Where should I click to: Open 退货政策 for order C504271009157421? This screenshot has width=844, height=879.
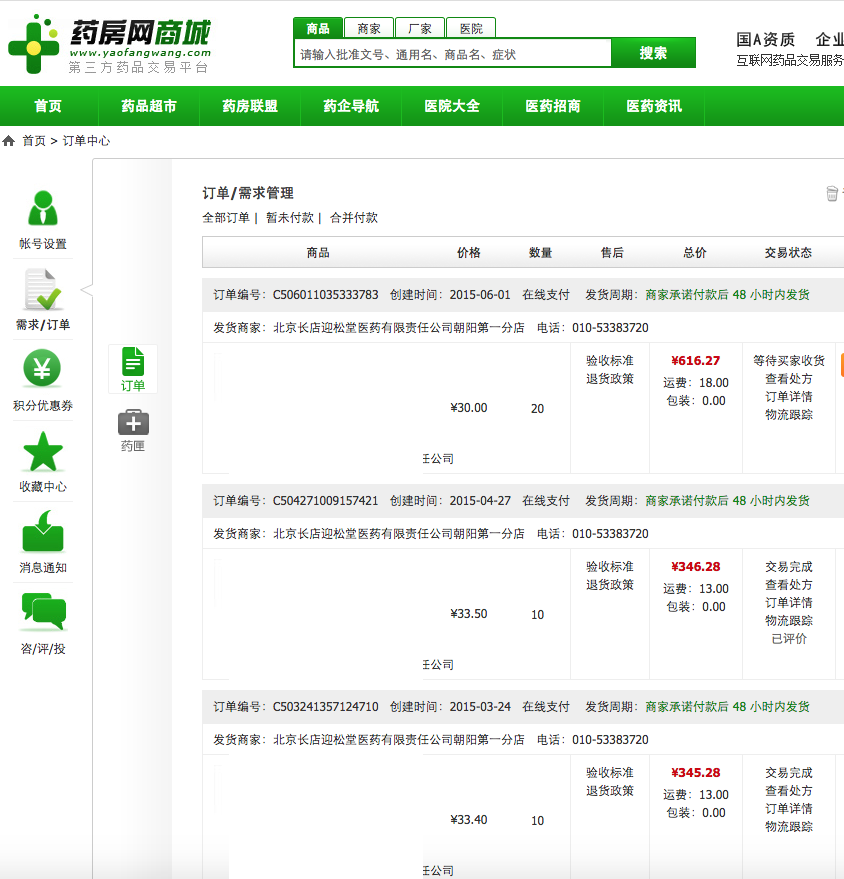pyautogui.click(x=610, y=584)
